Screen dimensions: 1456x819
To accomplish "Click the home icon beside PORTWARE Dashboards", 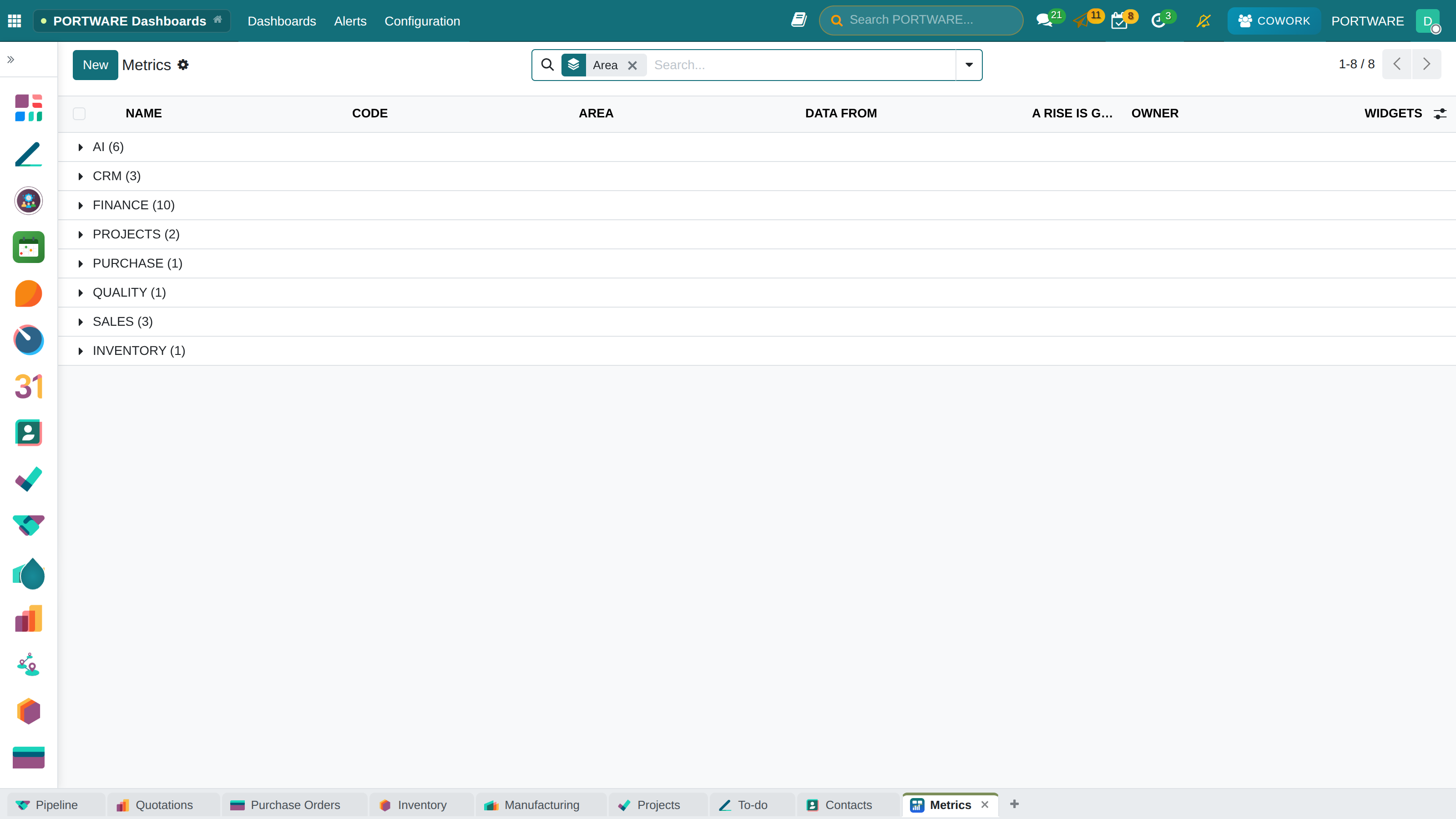I will [x=217, y=20].
